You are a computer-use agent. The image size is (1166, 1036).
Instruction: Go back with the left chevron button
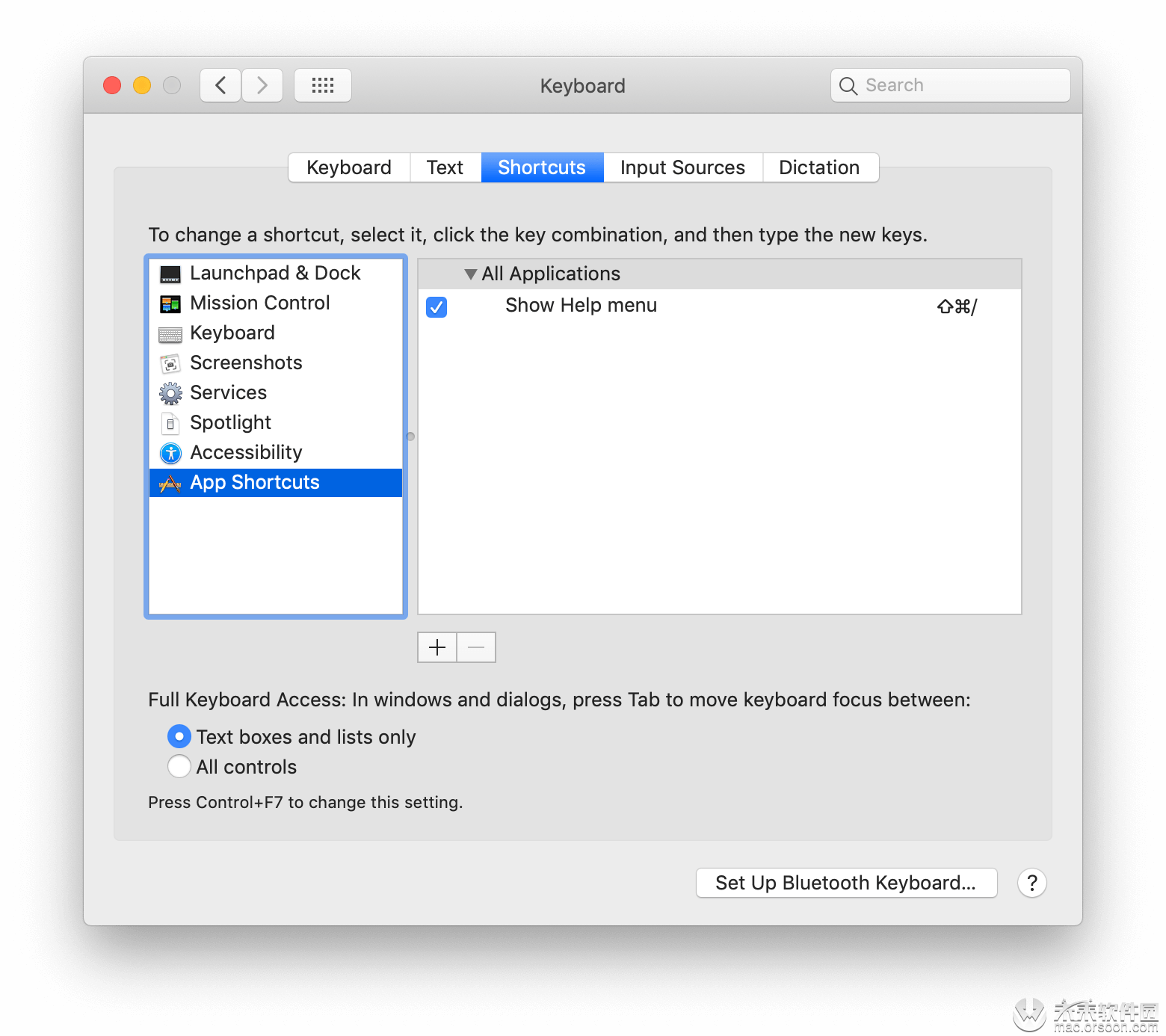pyautogui.click(x=220, y=85)
